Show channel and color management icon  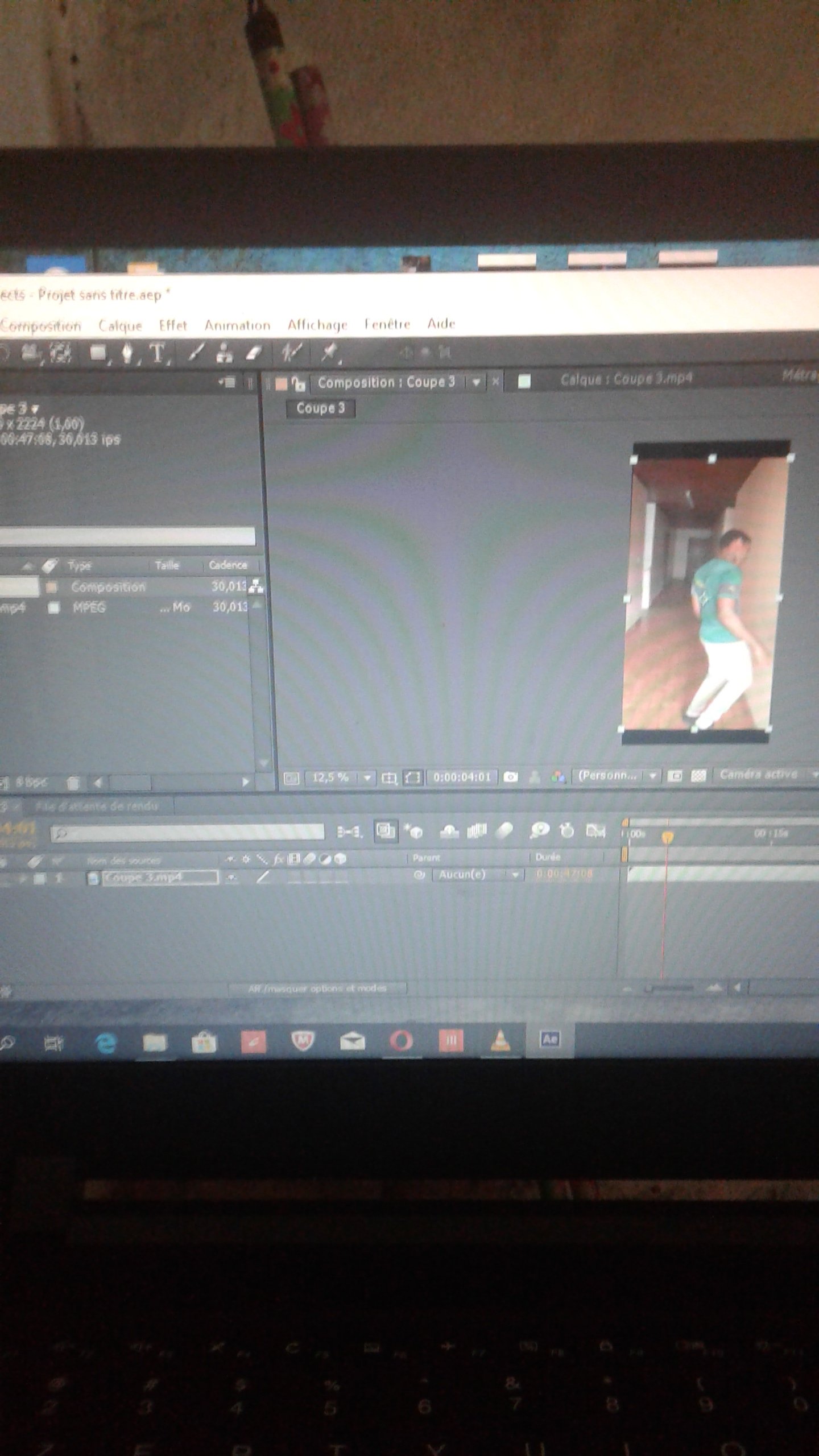559,777
